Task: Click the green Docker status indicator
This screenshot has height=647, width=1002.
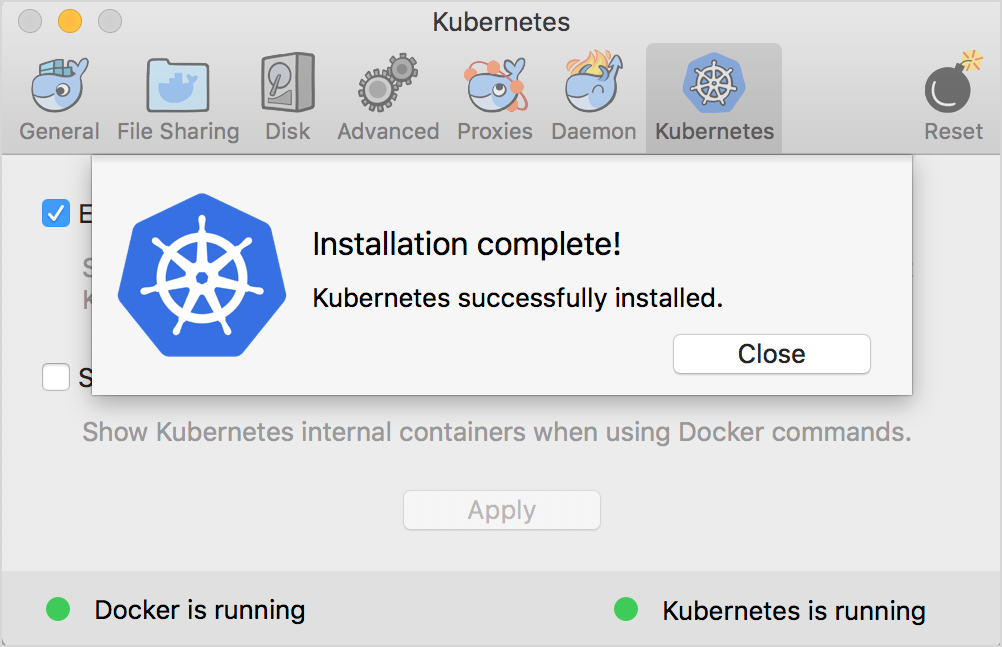Action: click(57, 609)
